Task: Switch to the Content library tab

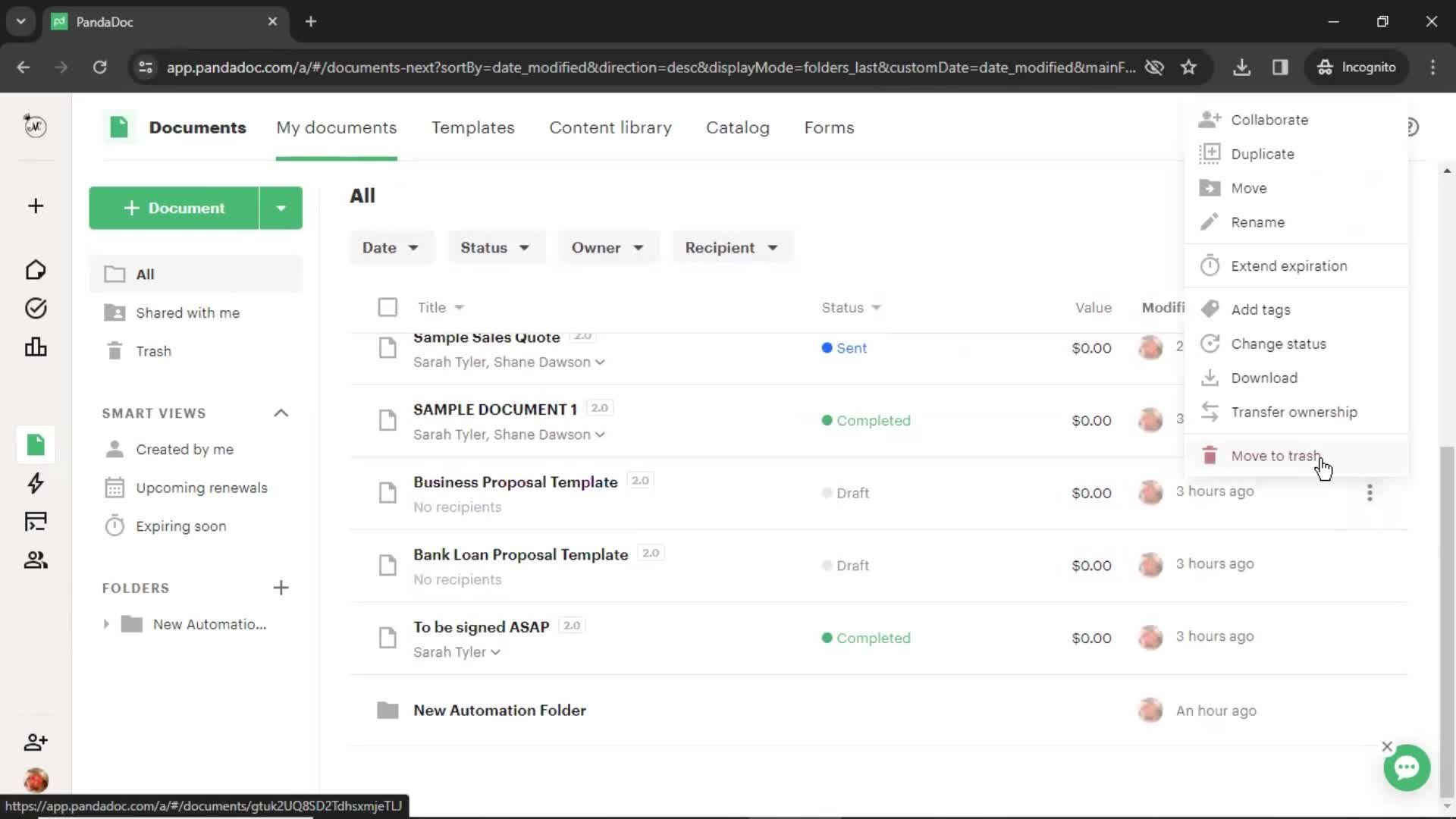Action: [610, 127]
